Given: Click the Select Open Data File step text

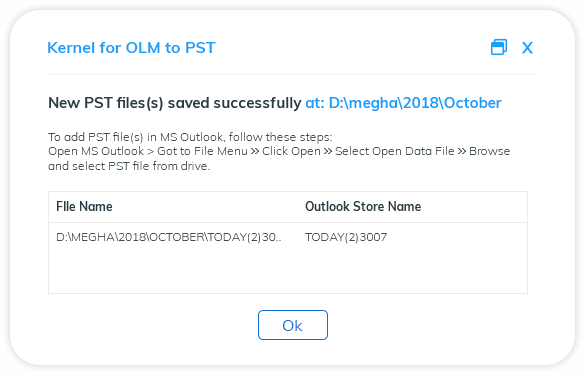Looking at the screenshot, I should tap(395, 151).
